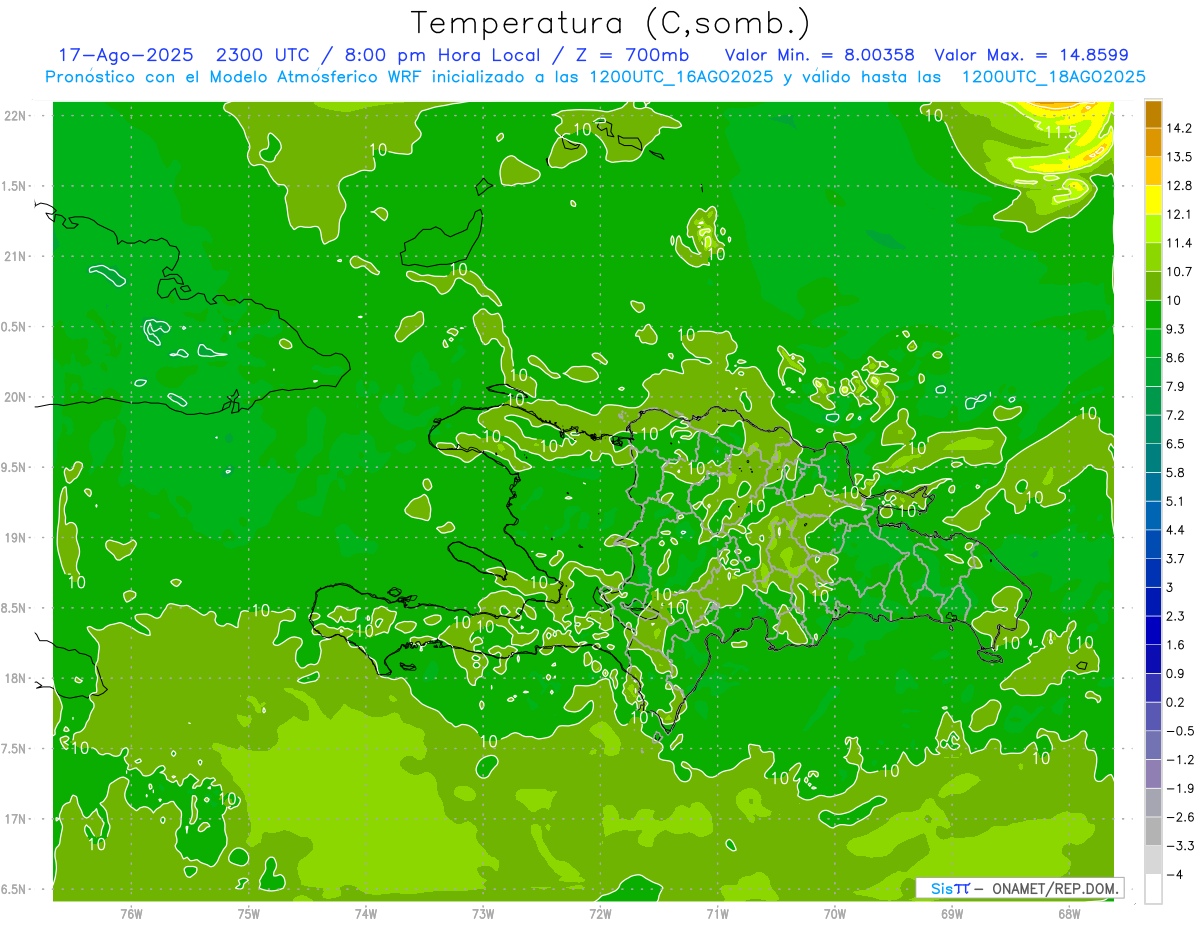
Task: Pick the brown swatch above 14.2
Action: coord(1153,114)
